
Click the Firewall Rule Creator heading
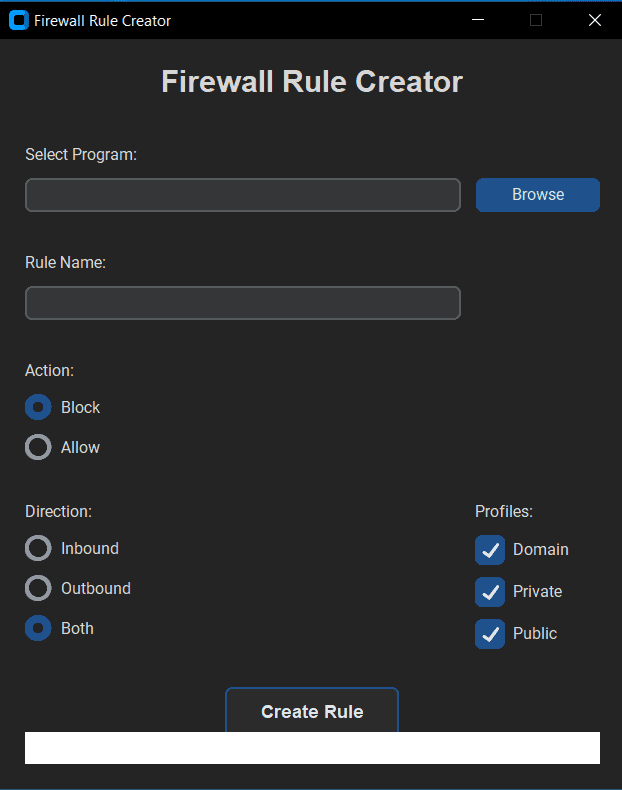pyautogui.click(x=312, y=82)
